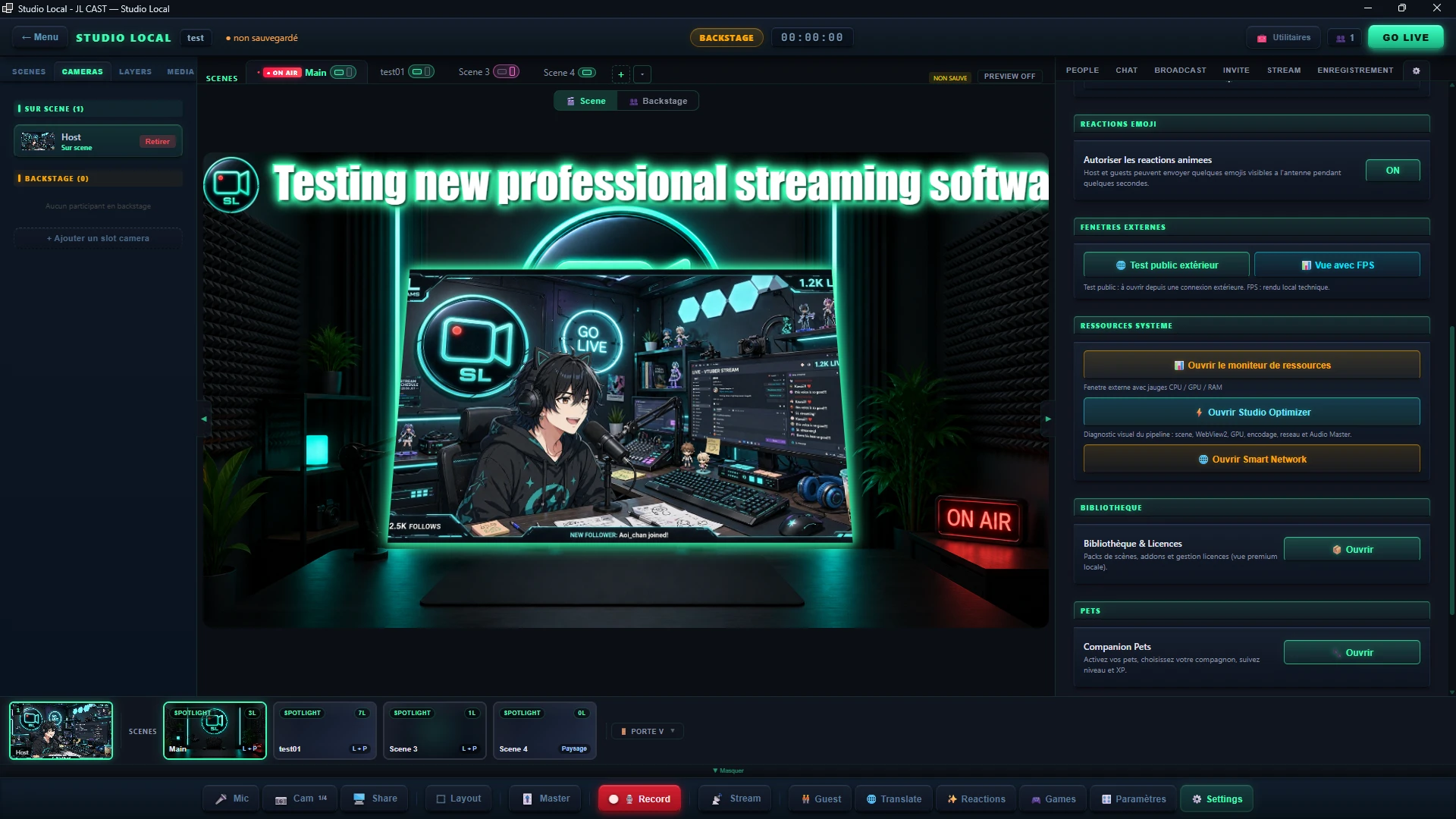
Task: Turn off animated reactions ON toggle
Action: (1392, 171)
